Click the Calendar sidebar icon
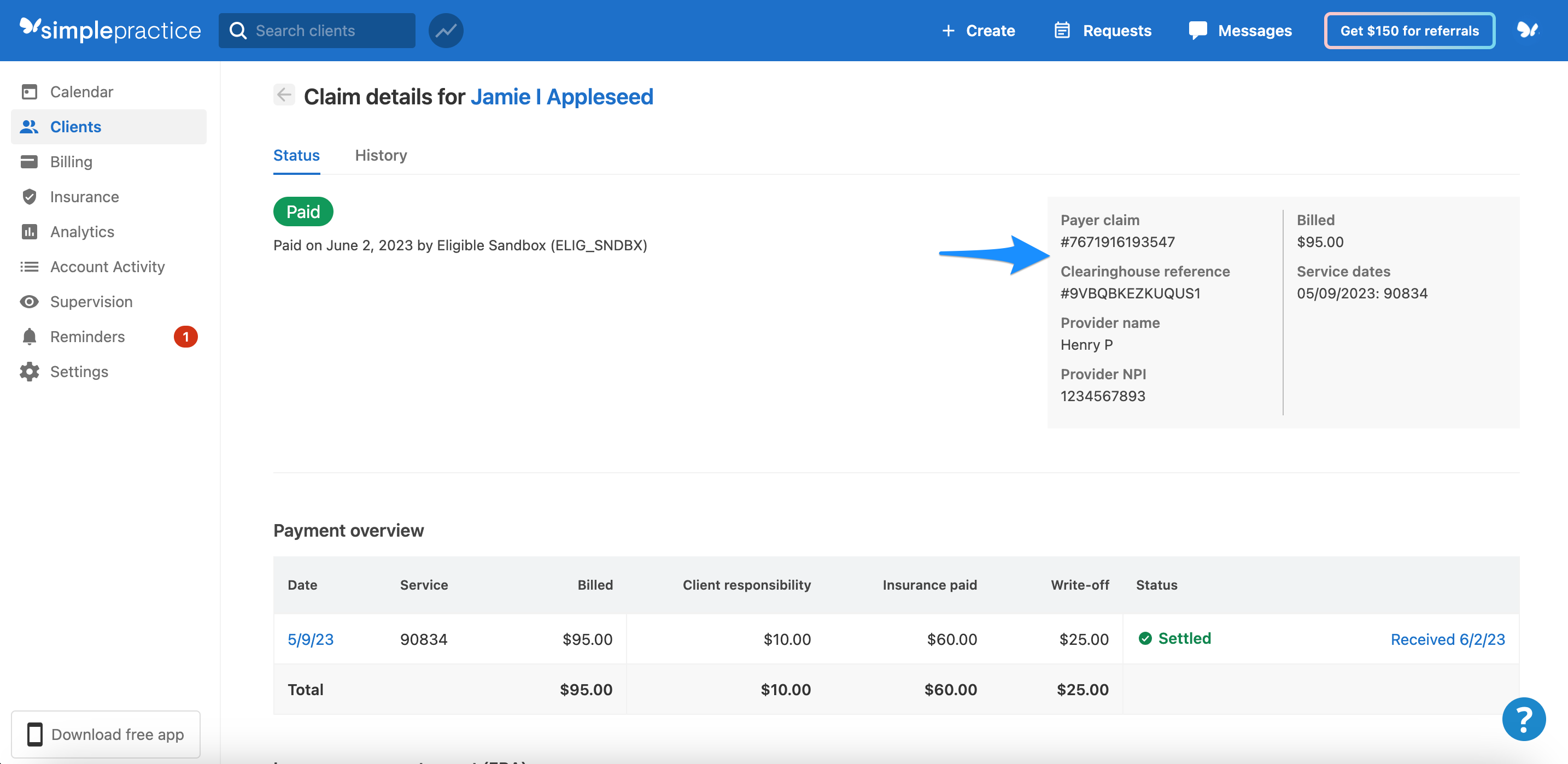Screen dimensions: 1568x764 [x=29, y=92]
